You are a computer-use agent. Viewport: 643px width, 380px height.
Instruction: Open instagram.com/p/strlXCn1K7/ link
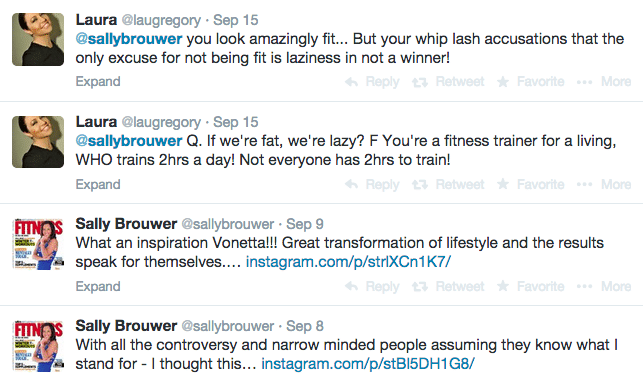tap(348, 262)
